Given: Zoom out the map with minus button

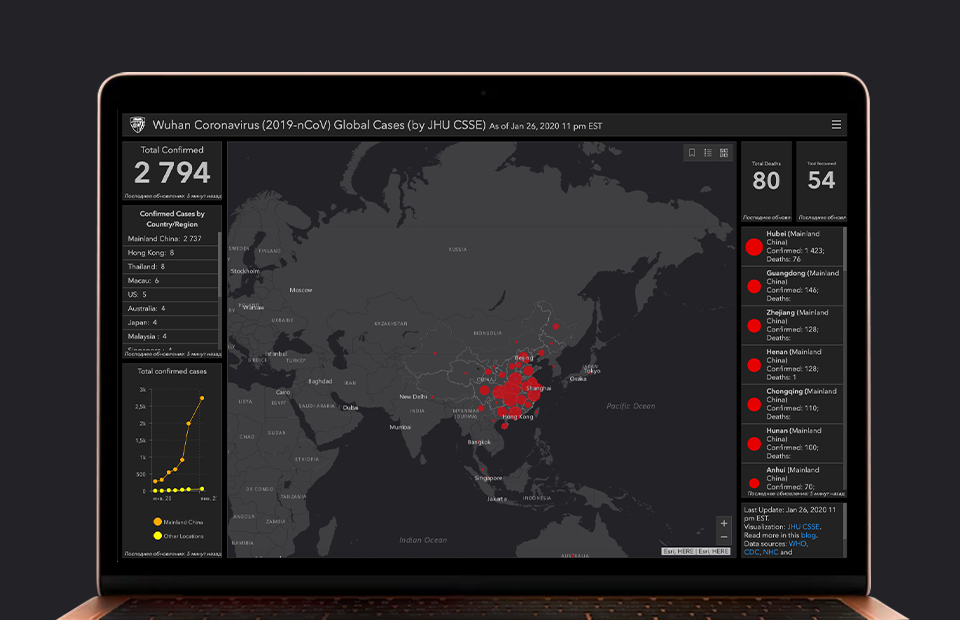Looking at the screenshot, I should (x=724, y=537).
